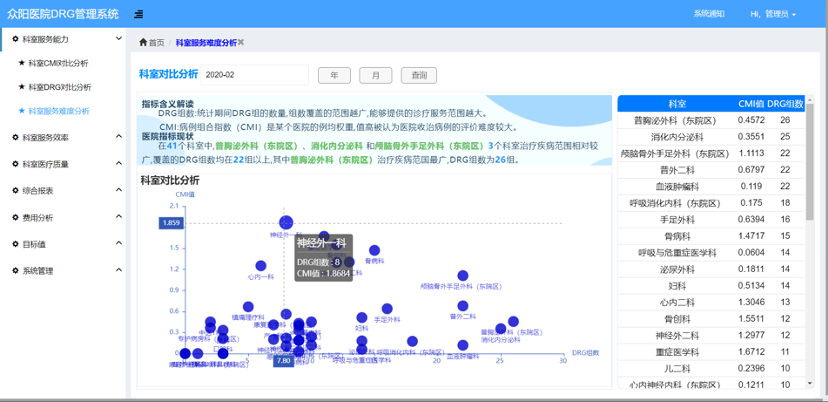Click star icon beside 科室DRG对比分析
This screenshot has height=402, width=828.
coord(22,87)
